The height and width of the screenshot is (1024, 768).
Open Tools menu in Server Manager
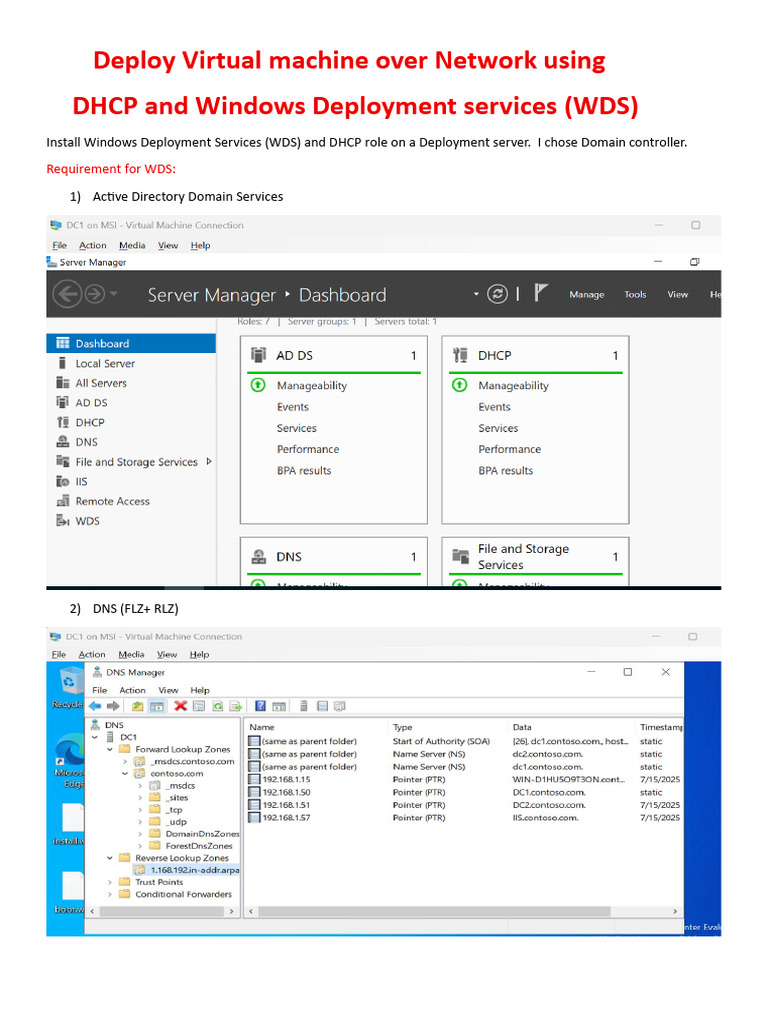tap(635, 295)
